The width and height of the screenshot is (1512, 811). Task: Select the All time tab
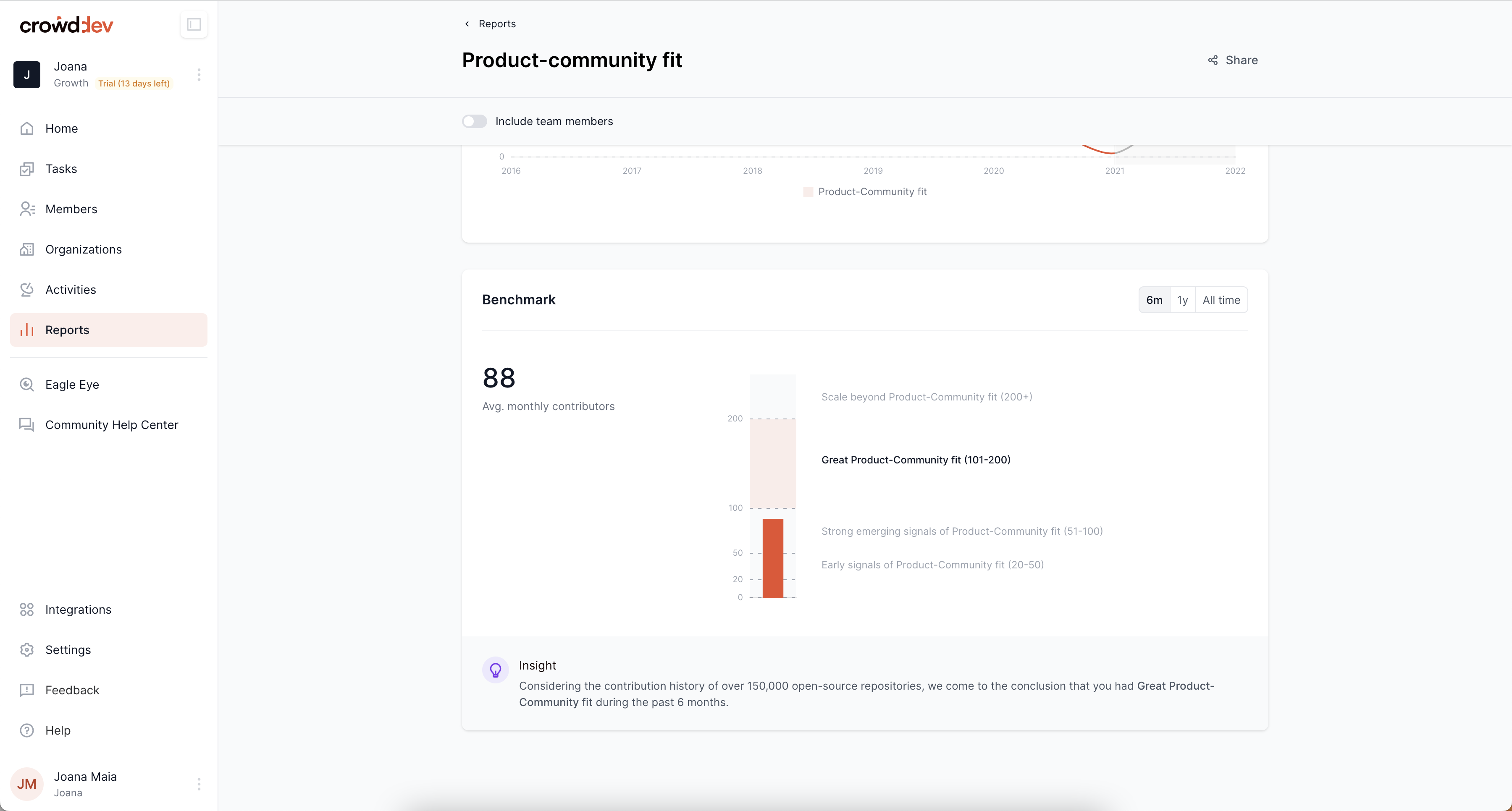(x=1221, y=300)
